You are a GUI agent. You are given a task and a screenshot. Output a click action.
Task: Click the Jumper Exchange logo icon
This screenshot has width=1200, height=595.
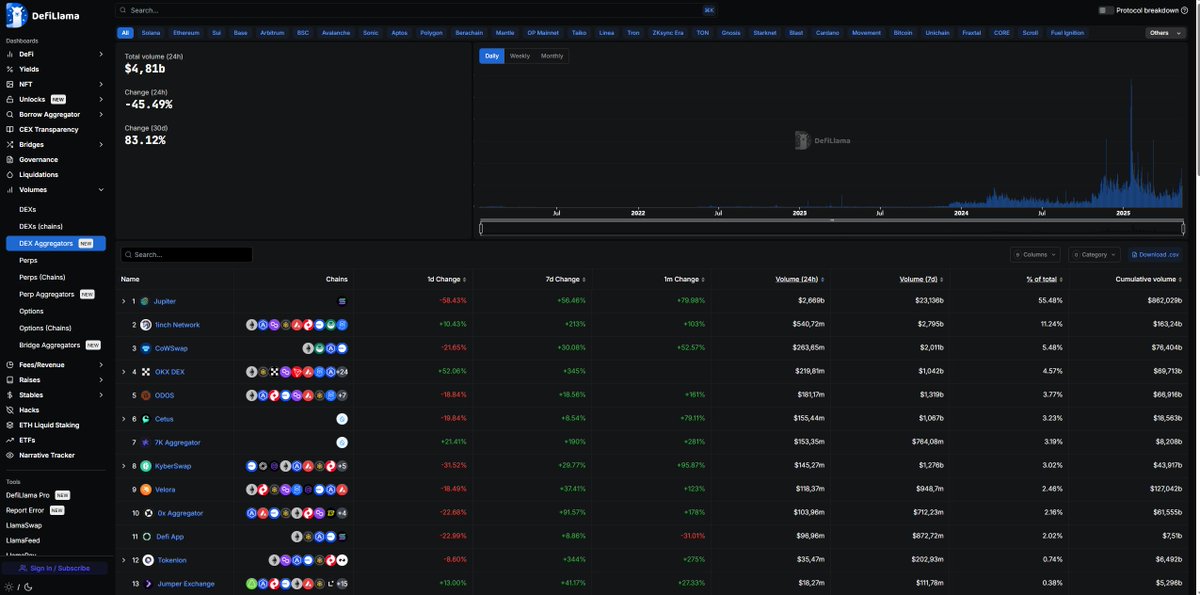[x=148, y=583]
